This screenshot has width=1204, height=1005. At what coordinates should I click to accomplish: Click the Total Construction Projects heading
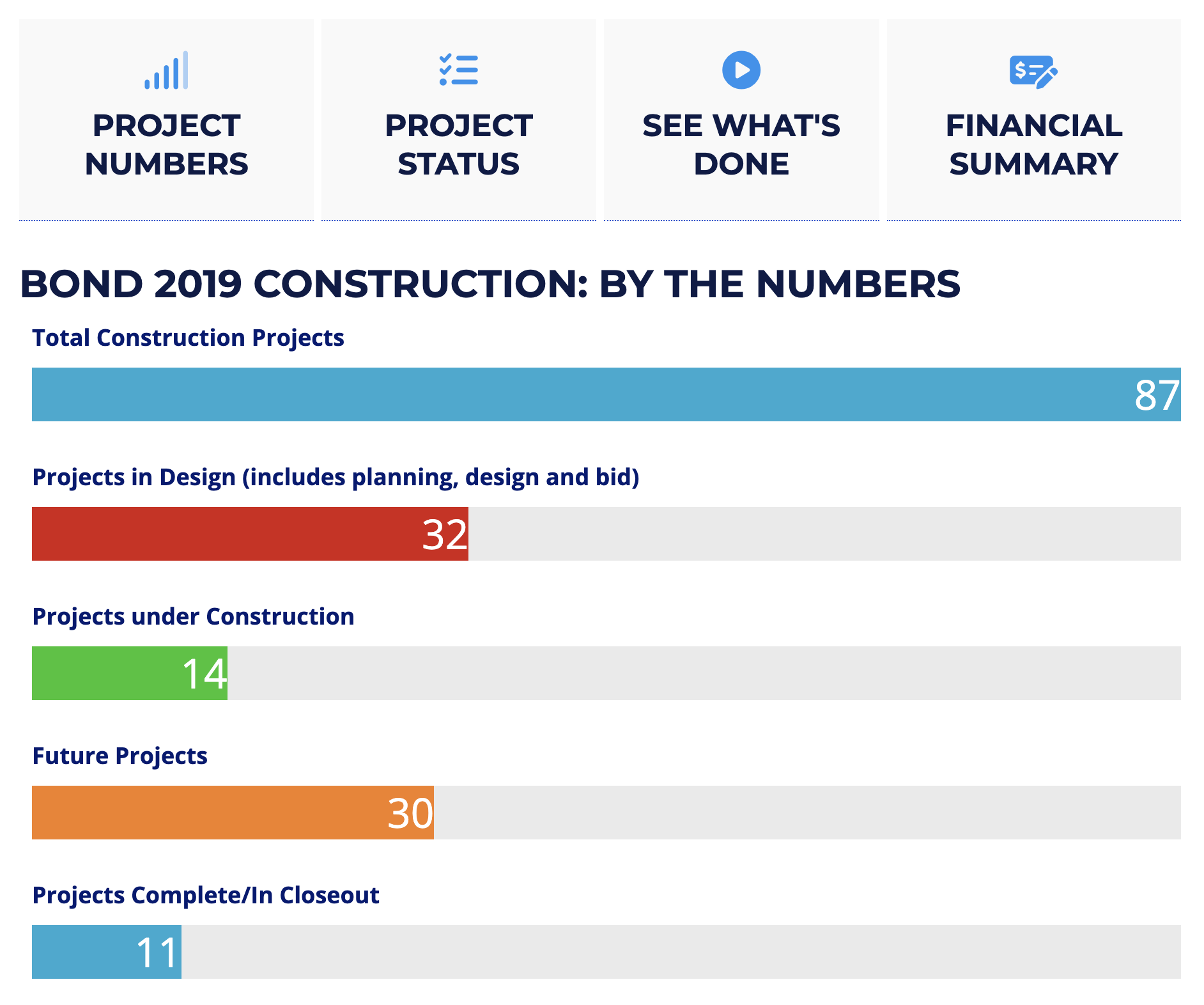[x=188, y=338]
